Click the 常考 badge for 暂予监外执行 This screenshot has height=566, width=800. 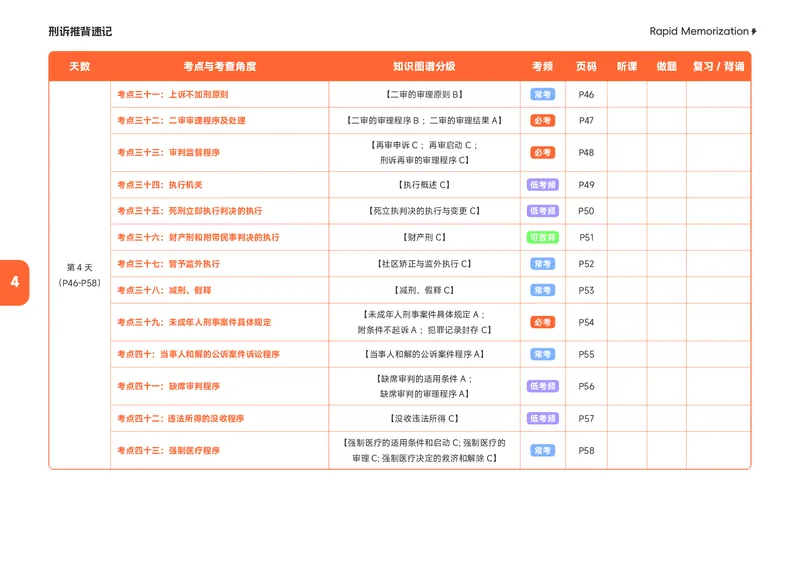coord(542,264)
